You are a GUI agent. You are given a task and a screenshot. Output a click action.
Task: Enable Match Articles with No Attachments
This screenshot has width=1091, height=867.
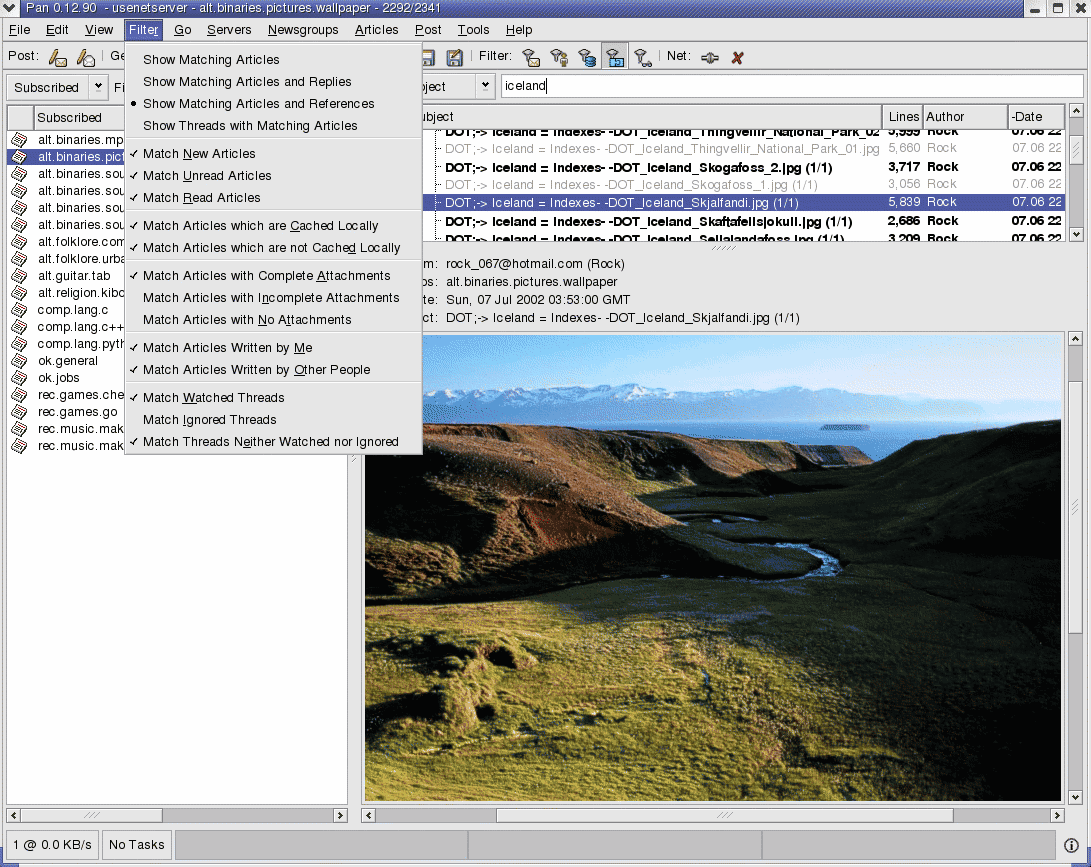273,321
